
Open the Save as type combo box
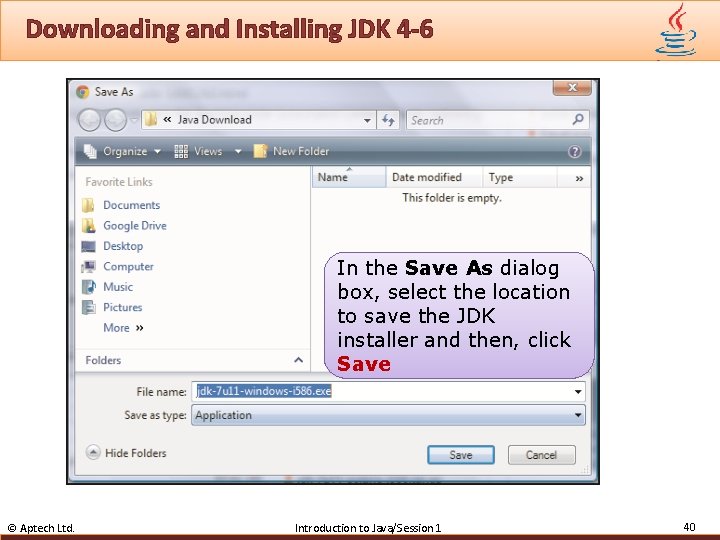coord(388,415)
